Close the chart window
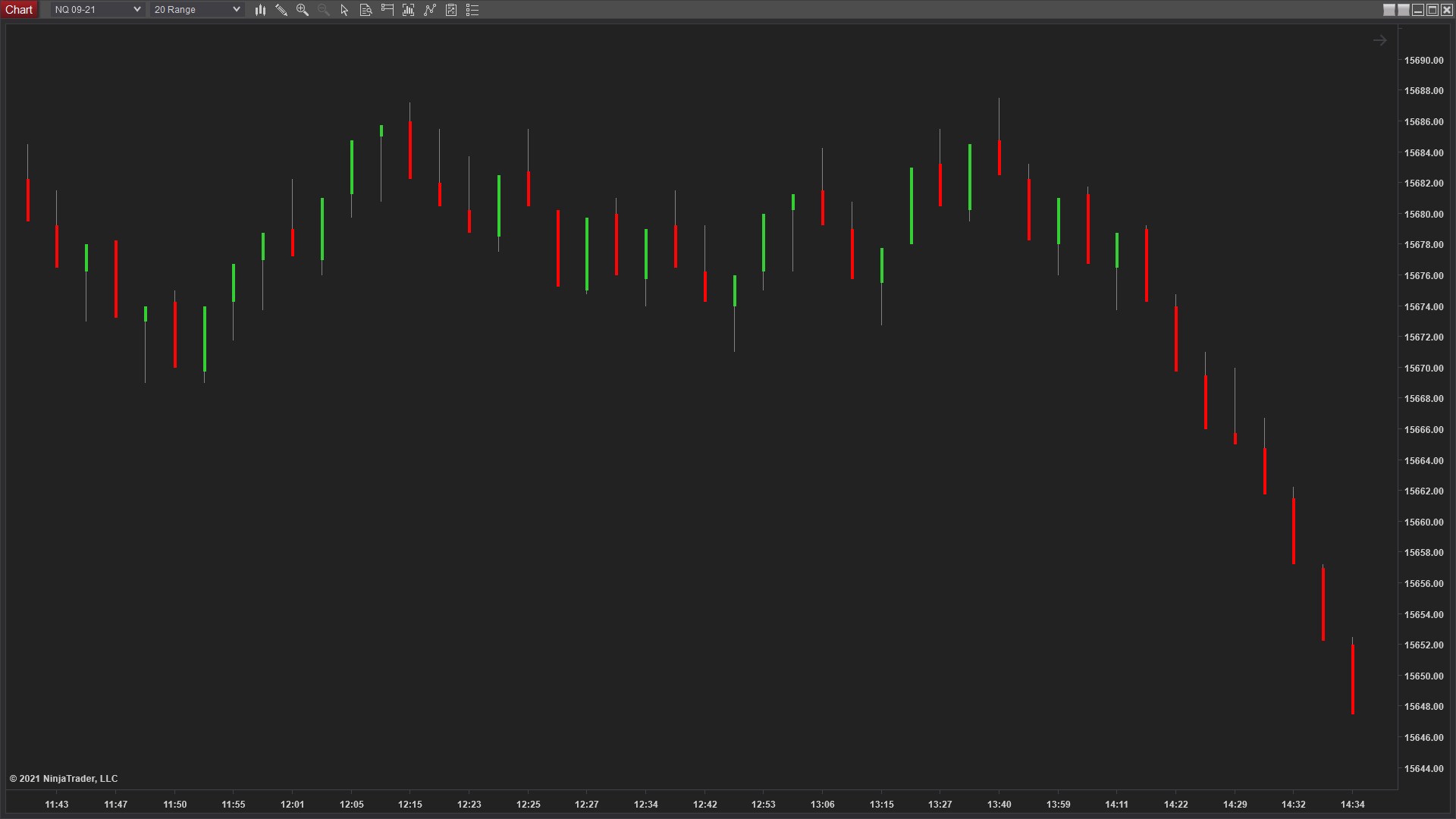This screenshot has height=819, width=1456. (1447, 10)
